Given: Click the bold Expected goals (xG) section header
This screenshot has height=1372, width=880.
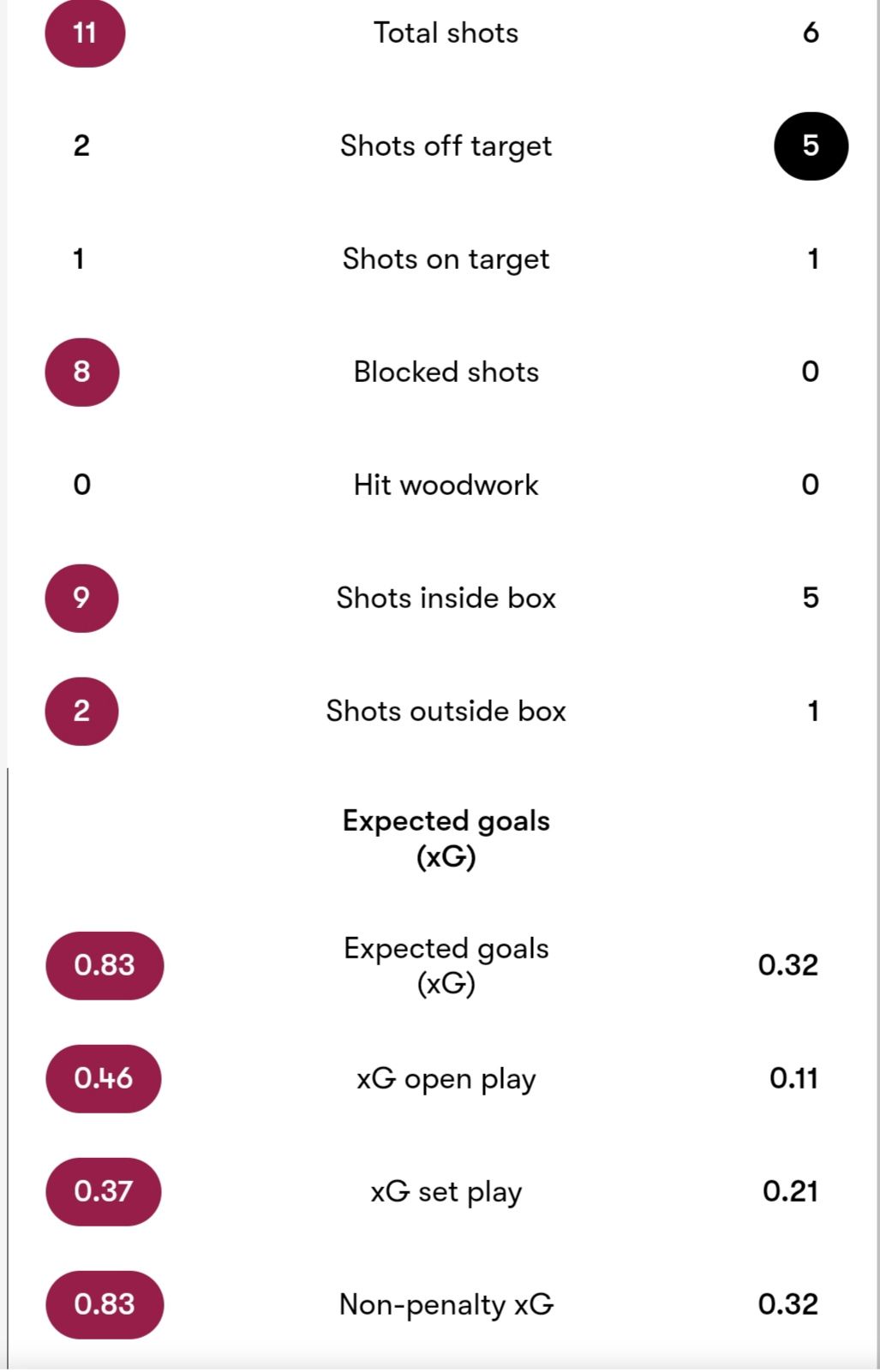Looking at the screenshot, I should pos(446,838).
